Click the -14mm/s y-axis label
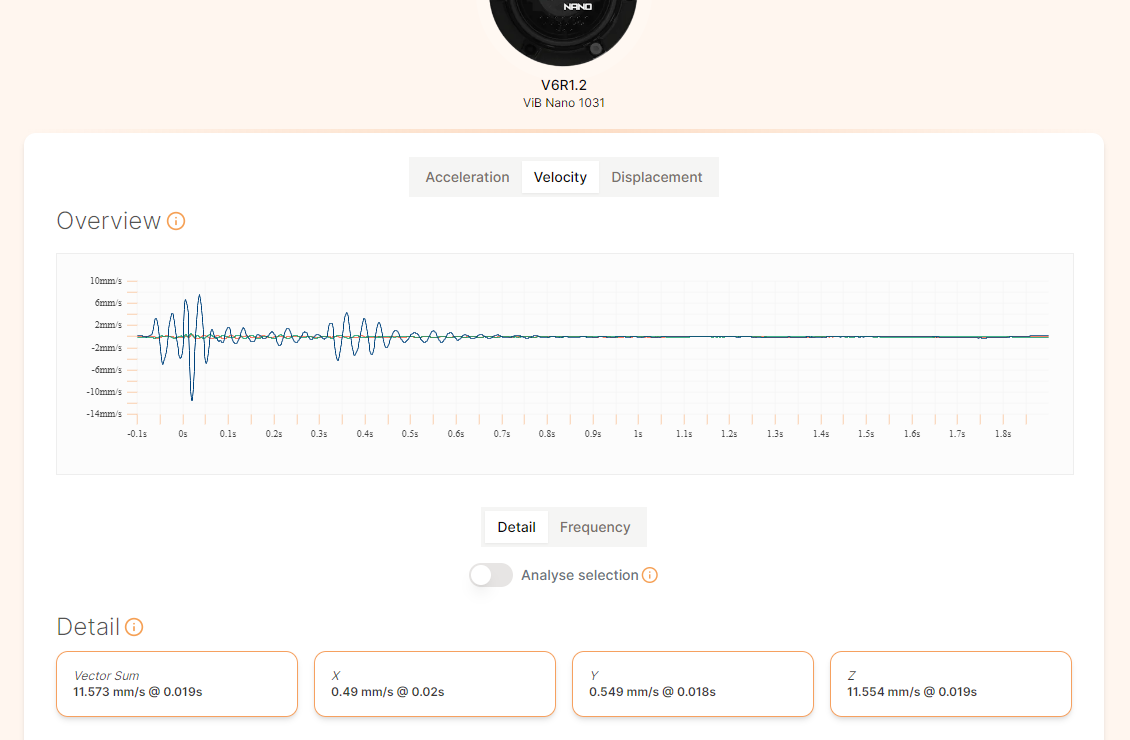 [104, 414]
